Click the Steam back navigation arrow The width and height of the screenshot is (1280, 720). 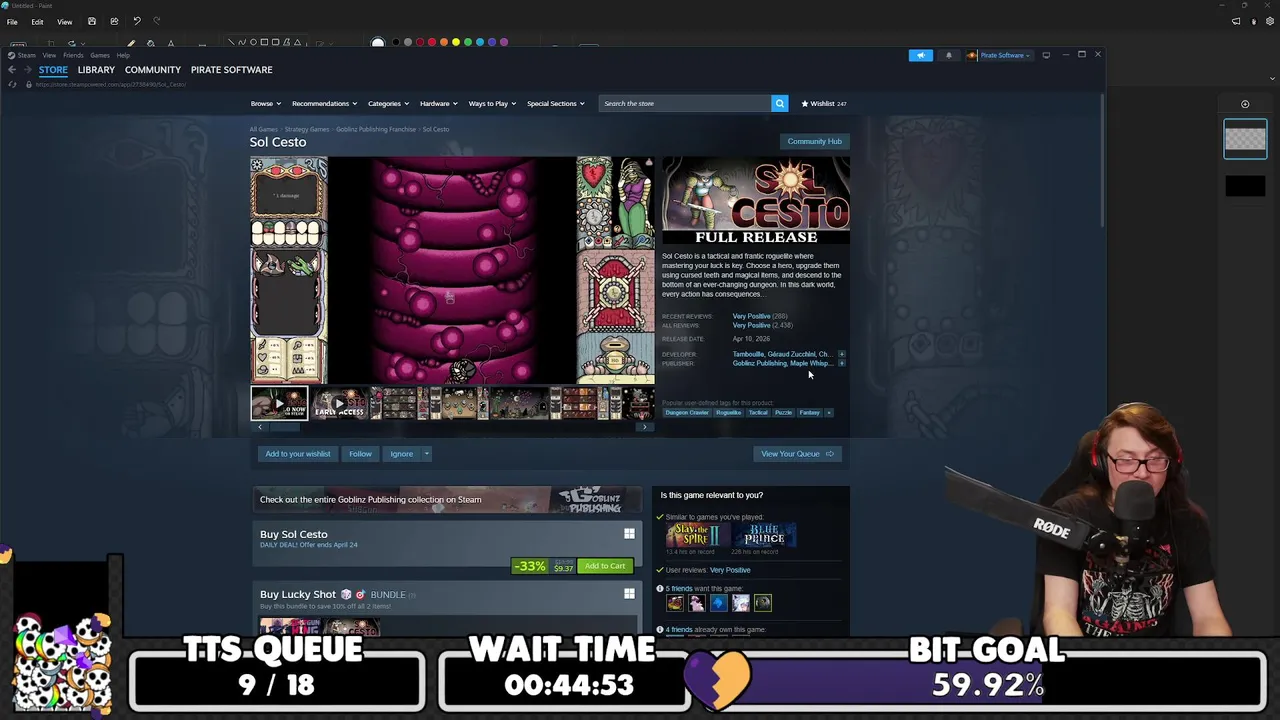click(11, 70)
